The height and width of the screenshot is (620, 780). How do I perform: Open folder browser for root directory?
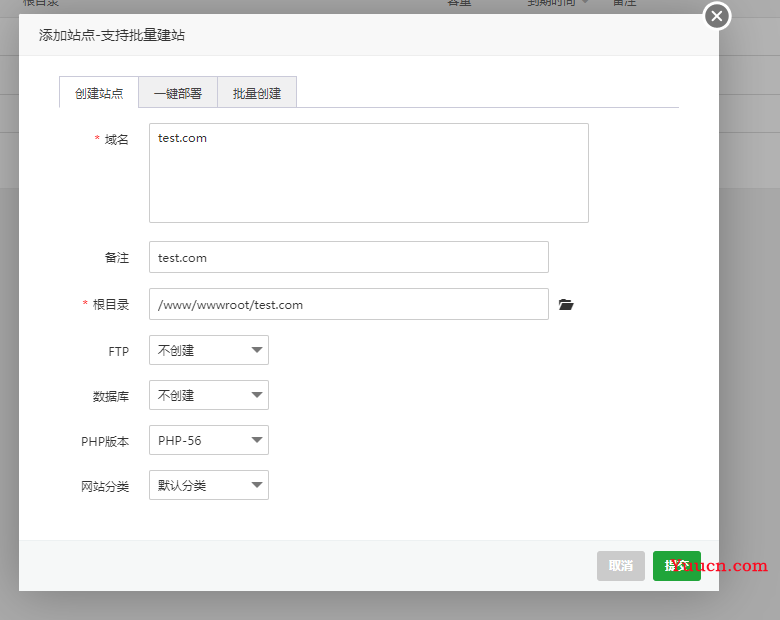566,305
